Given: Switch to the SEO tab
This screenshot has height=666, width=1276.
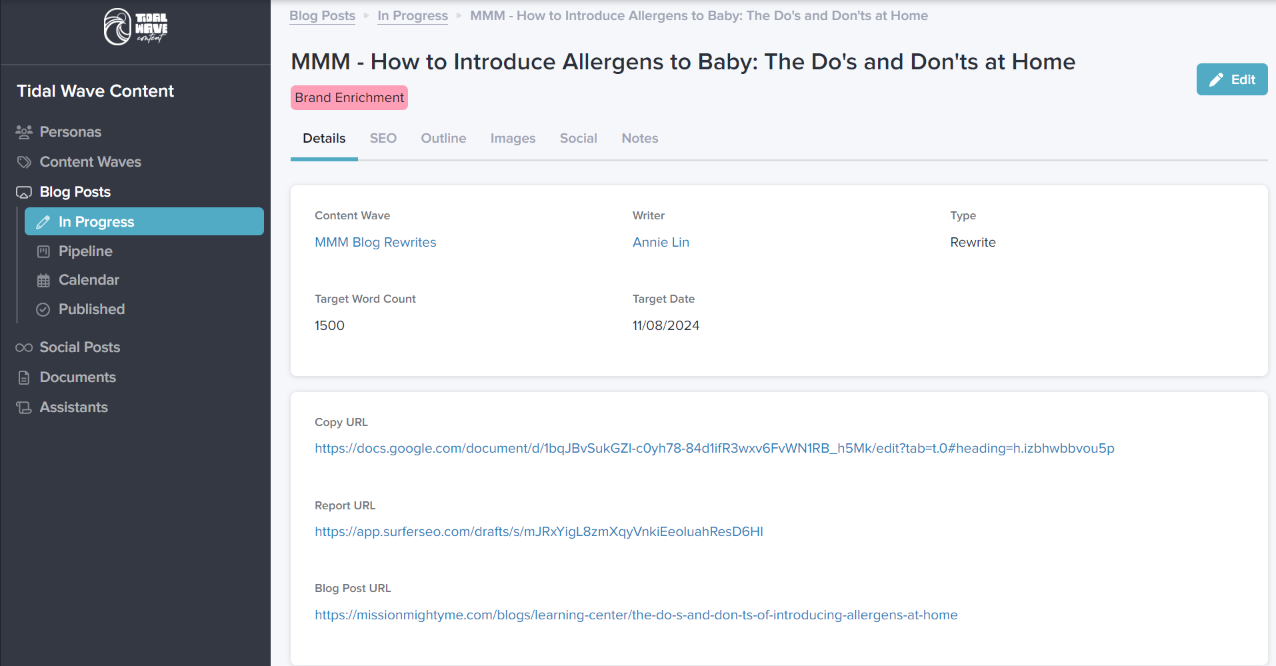Looking at the screenshot, I should click(383, 138).
